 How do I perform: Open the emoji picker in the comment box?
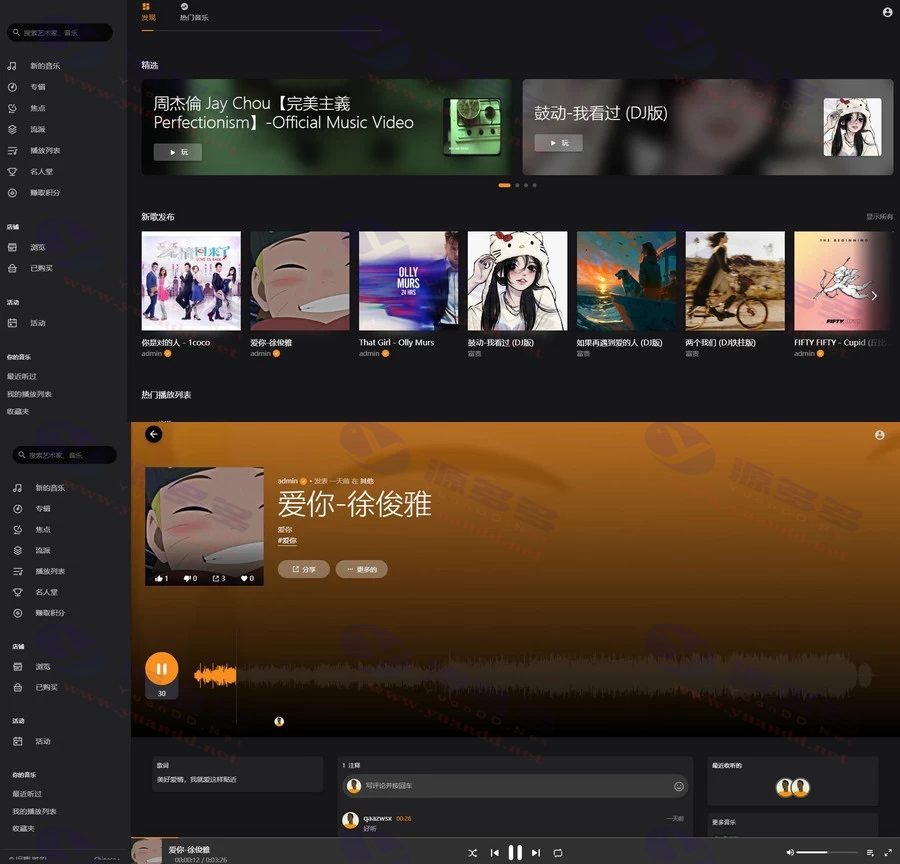pos(678,786)
